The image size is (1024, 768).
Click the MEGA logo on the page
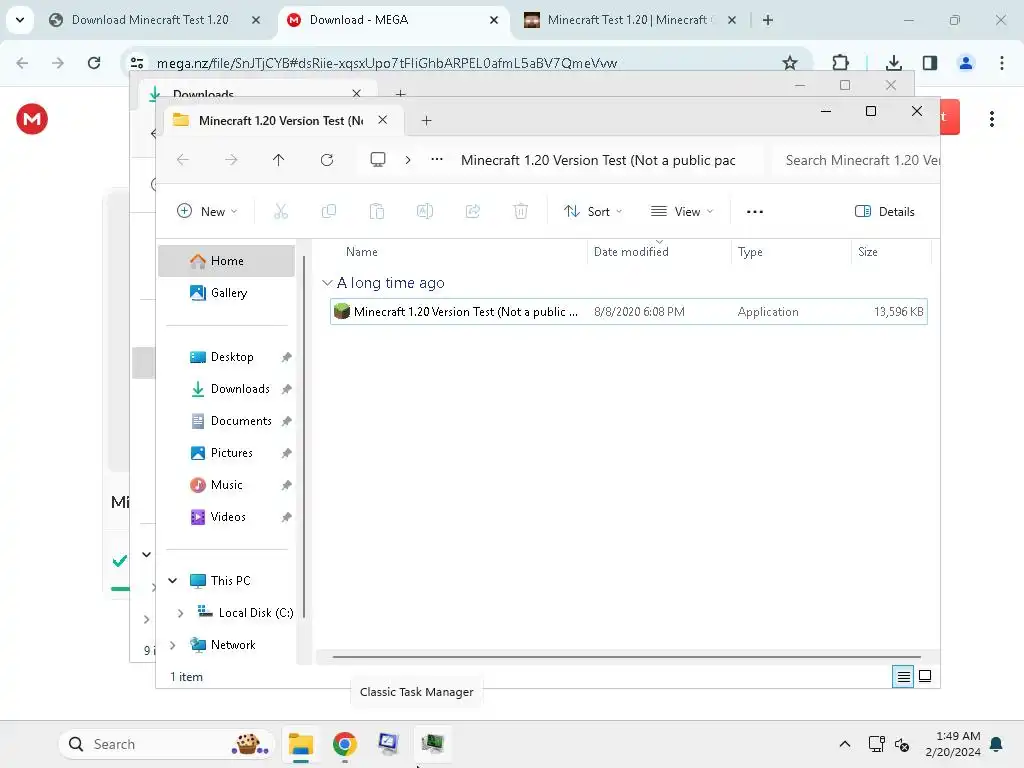point(32,119)
